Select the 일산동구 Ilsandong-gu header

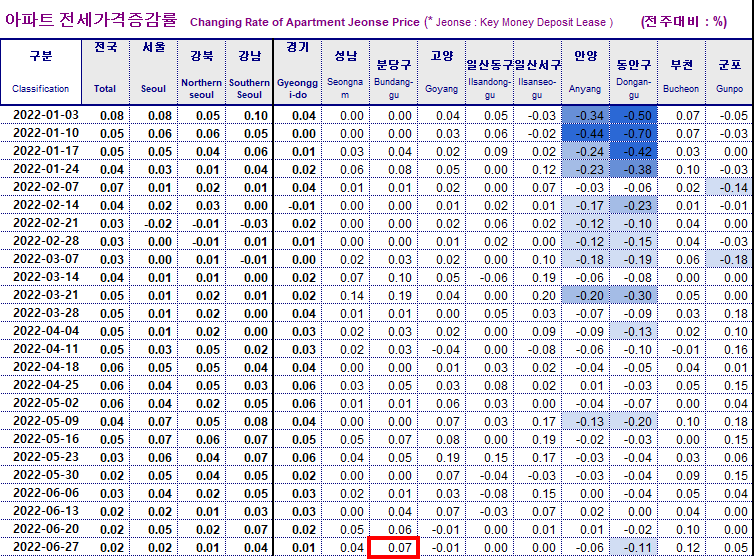point(490,72)
